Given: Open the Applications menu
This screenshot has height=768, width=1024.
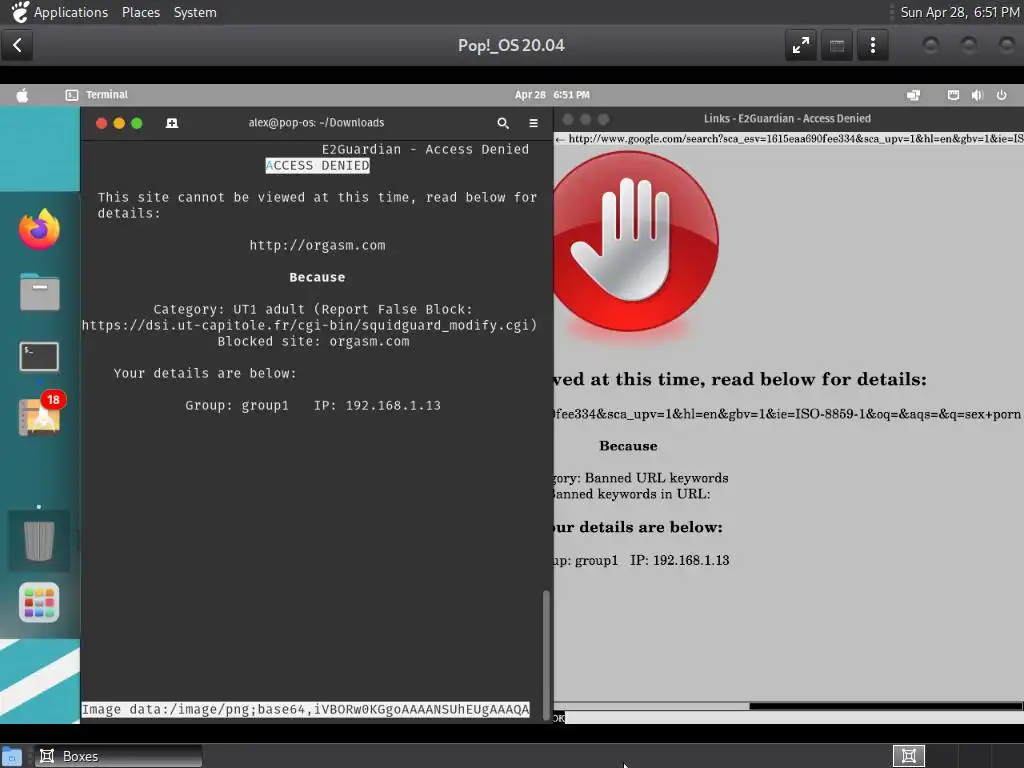Looking at the screenshot, I should point(71,12).
